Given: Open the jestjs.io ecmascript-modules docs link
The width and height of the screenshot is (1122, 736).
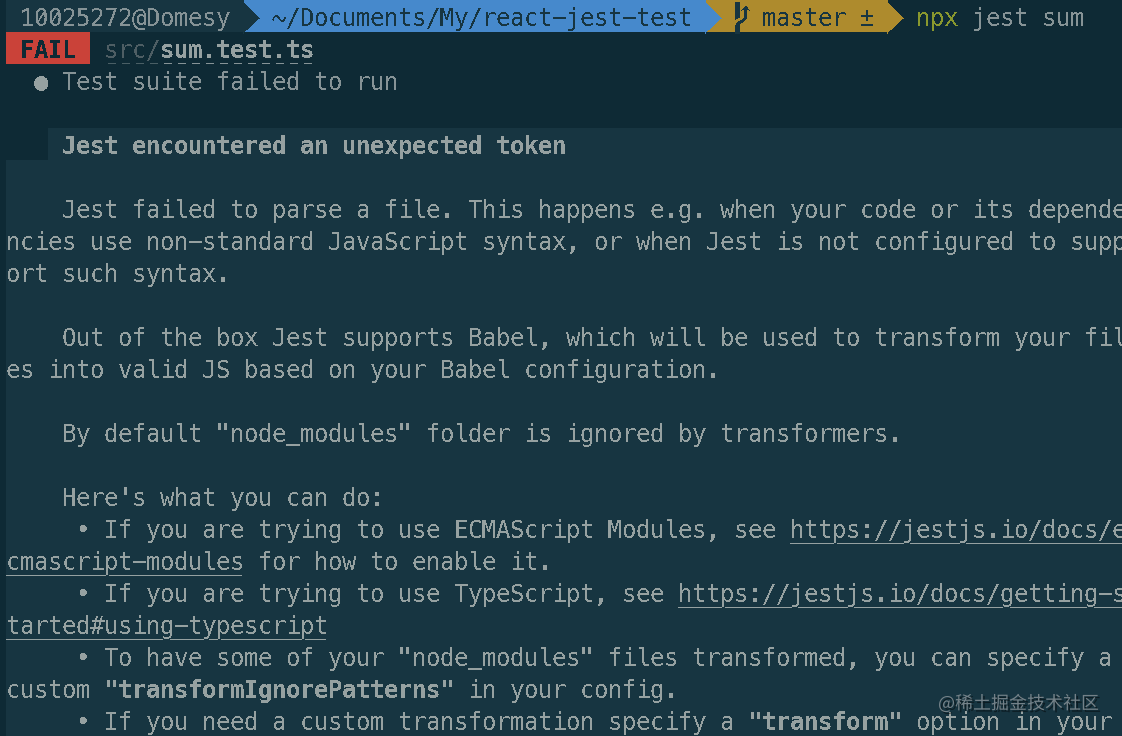Looking at the screenshot, I should pyautogui.click(x=956, y=530).
